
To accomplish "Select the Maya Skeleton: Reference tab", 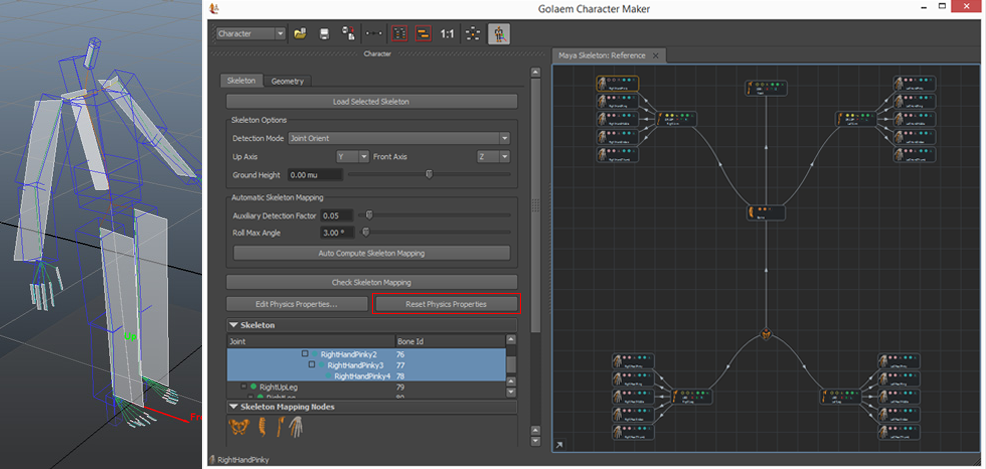I will pyautogui.click(x=601, y=55).
